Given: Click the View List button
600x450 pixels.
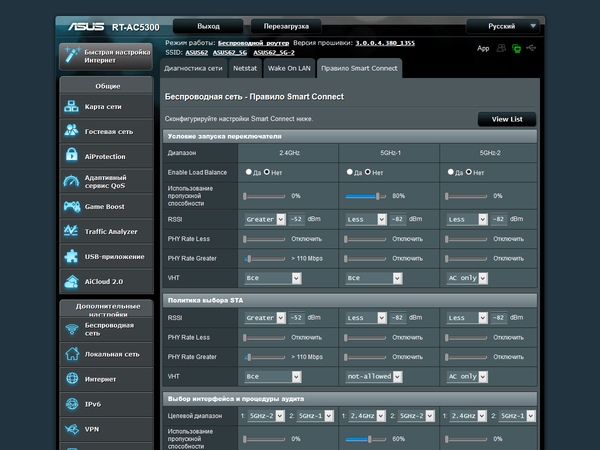Looking at the screenshot, I should (507, 119).
